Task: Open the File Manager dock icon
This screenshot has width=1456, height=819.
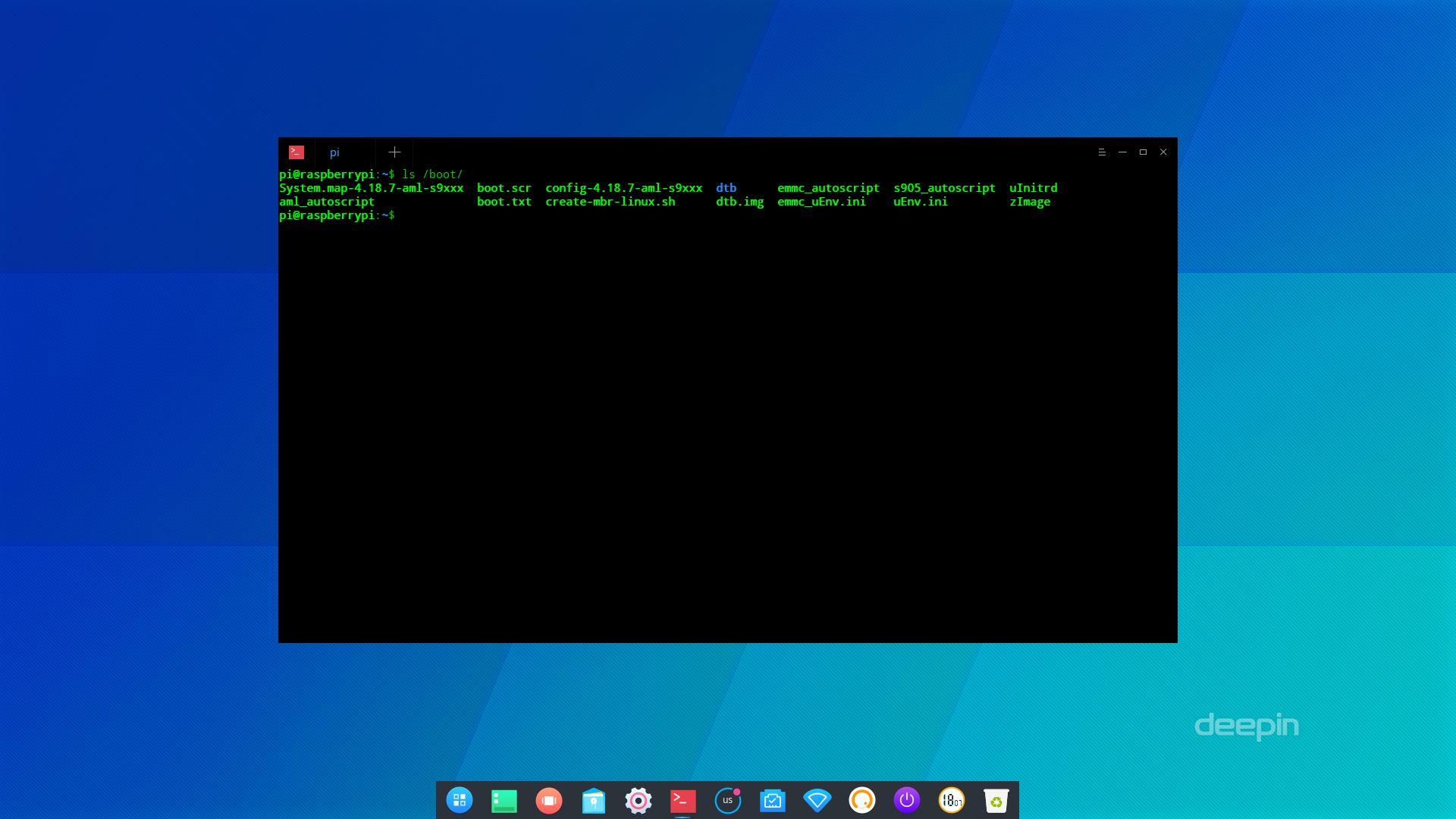Action: pyautogui.click(x=593, y=800)
